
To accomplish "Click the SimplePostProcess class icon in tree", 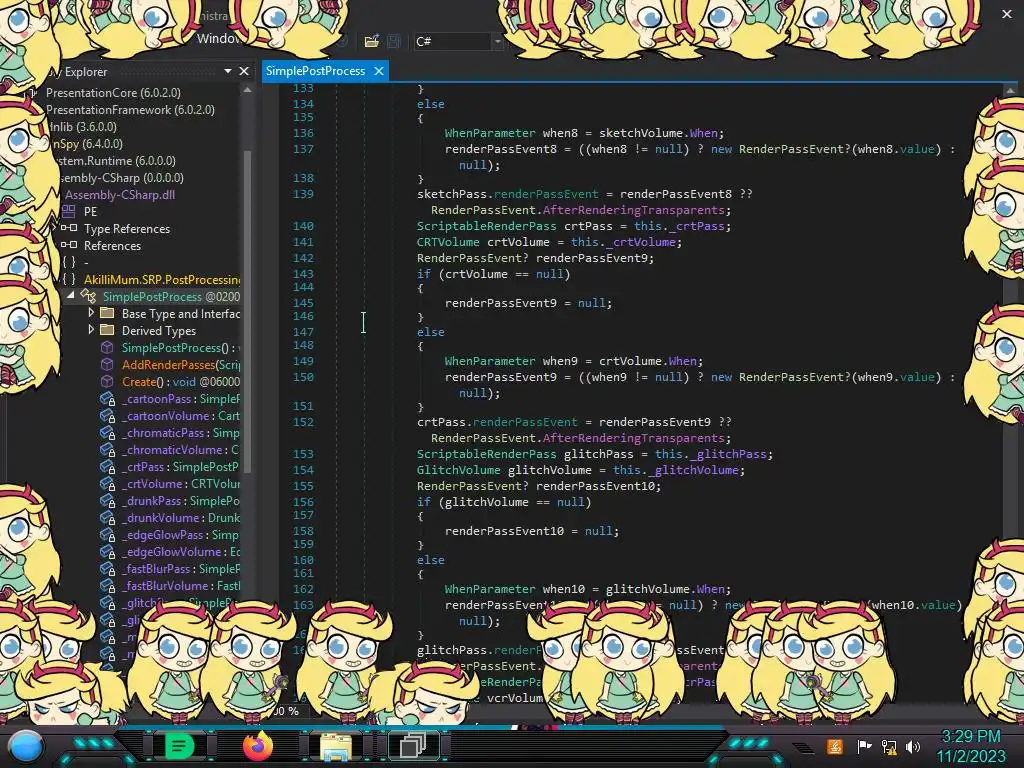I will pos(88,296).
